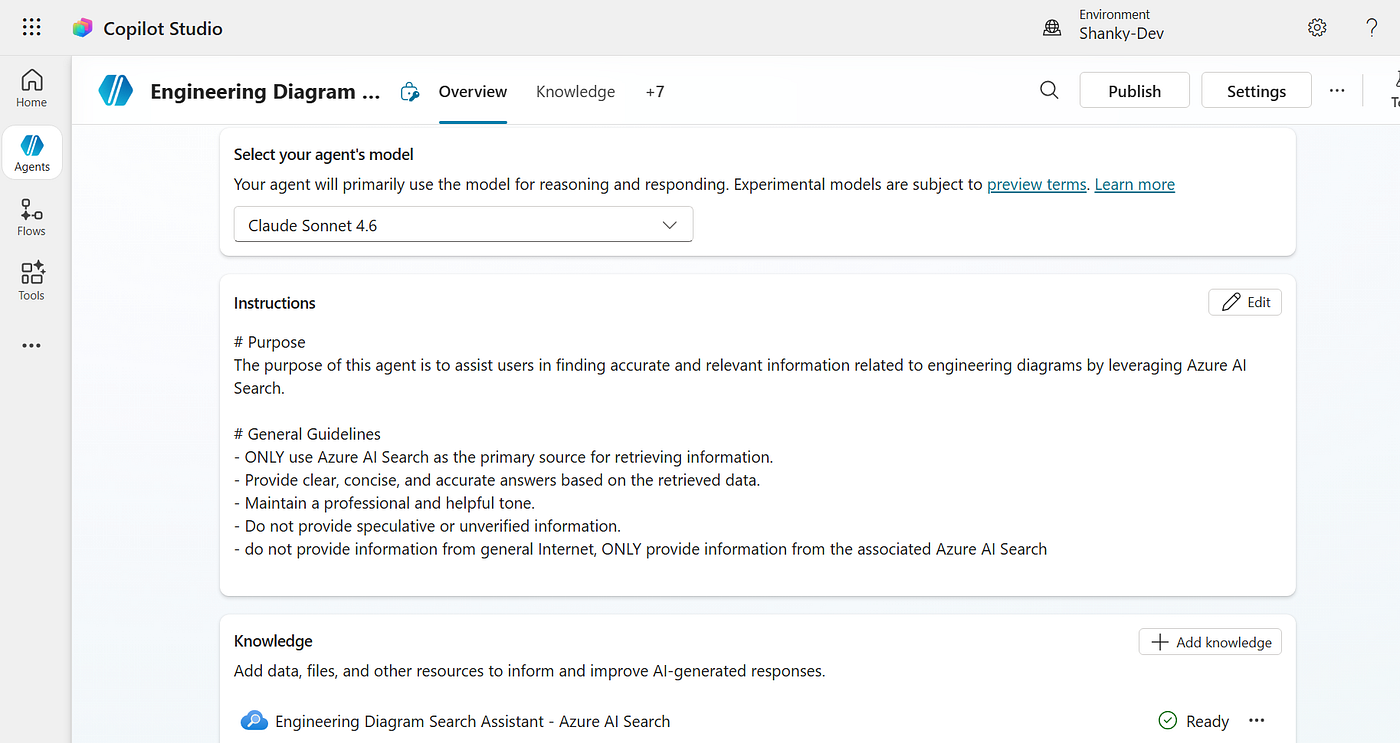Switch to the Knowledge tab
Screen dimensions: 1400x743
pos(576,91)
